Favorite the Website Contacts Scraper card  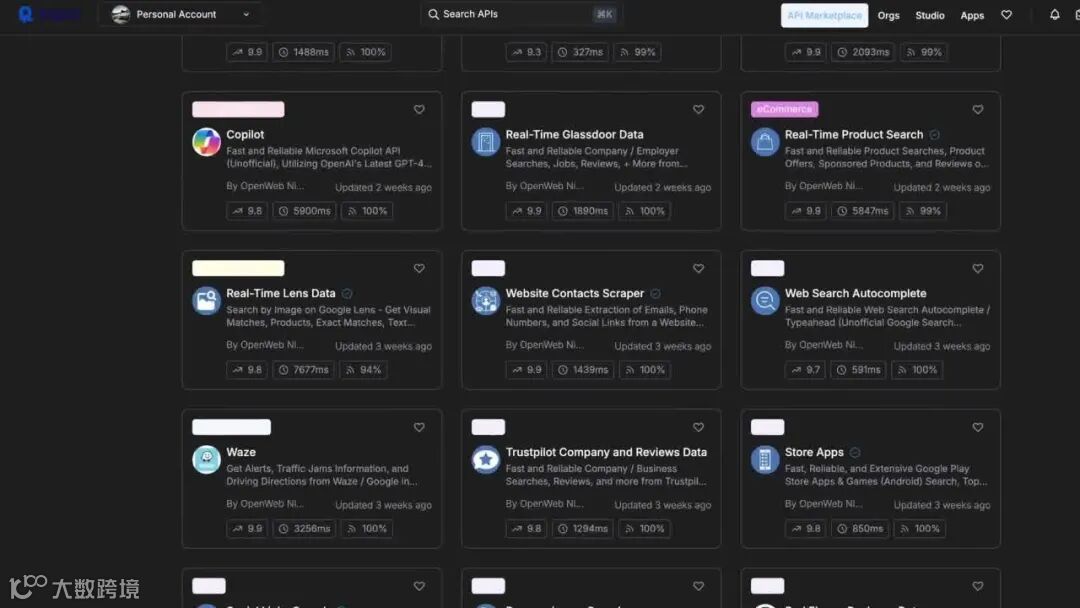click(698, 269)
